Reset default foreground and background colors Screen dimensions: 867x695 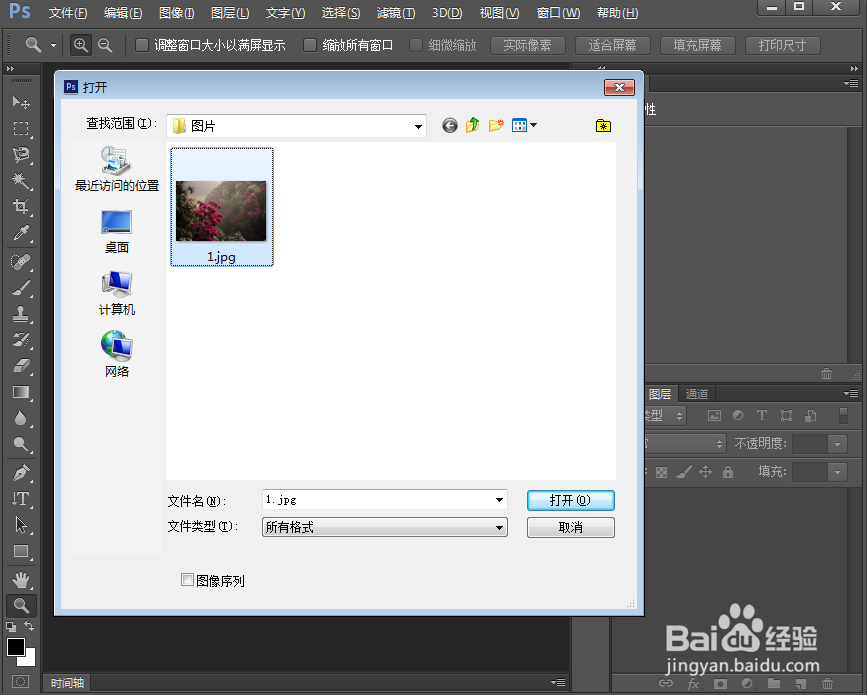click(x=11, y=627)
